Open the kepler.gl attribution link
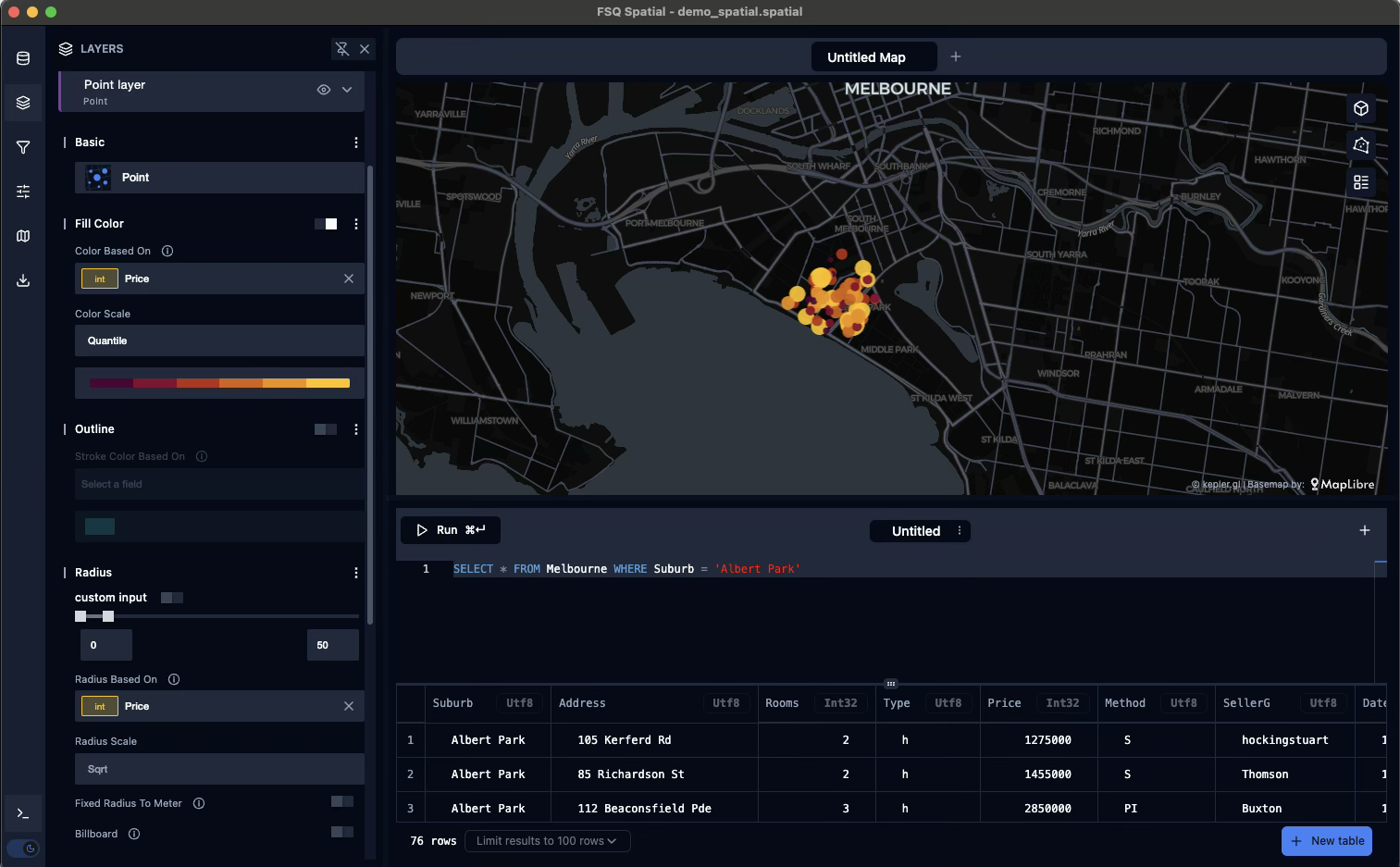Screen dimensions: 1400x867 point(1216,485)
